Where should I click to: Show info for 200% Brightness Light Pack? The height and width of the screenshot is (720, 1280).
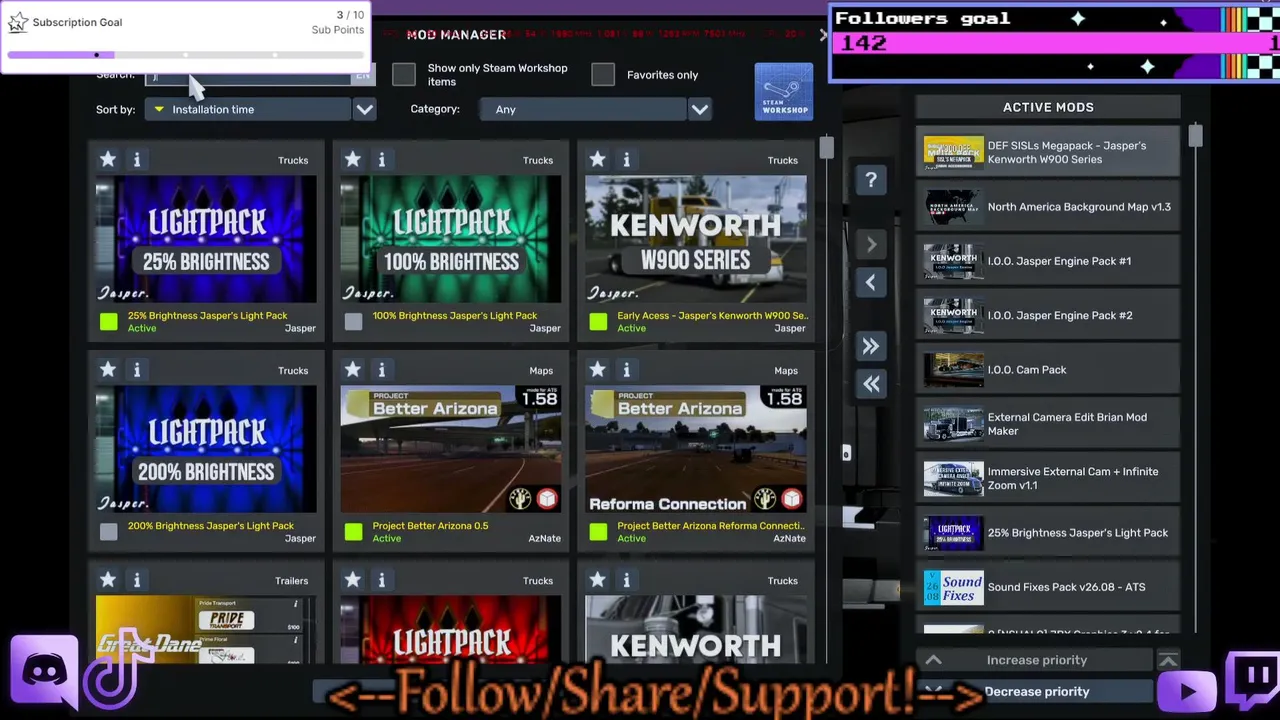tap(137, 369)
